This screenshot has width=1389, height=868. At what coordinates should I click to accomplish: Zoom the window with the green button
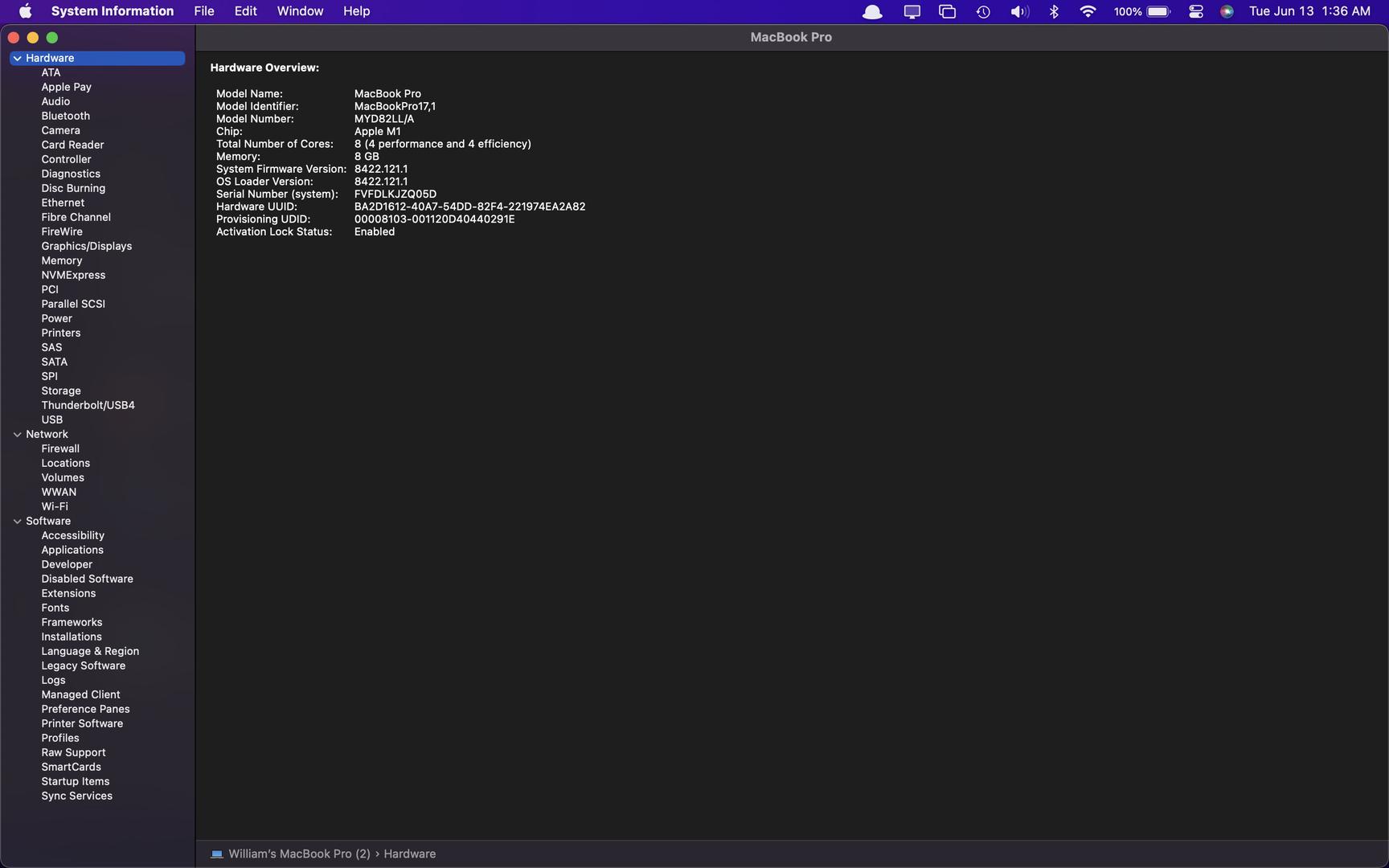[52, 38]
